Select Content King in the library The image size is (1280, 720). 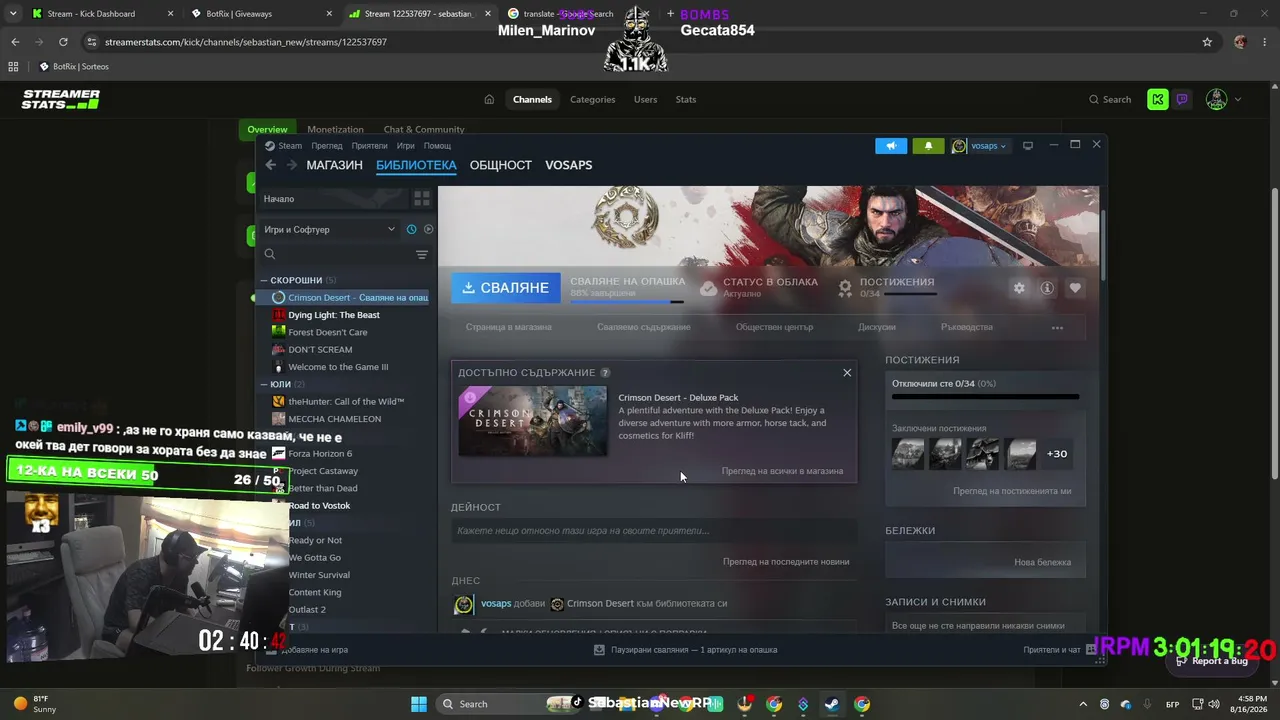pyautogui.click(x=315, y=592)
